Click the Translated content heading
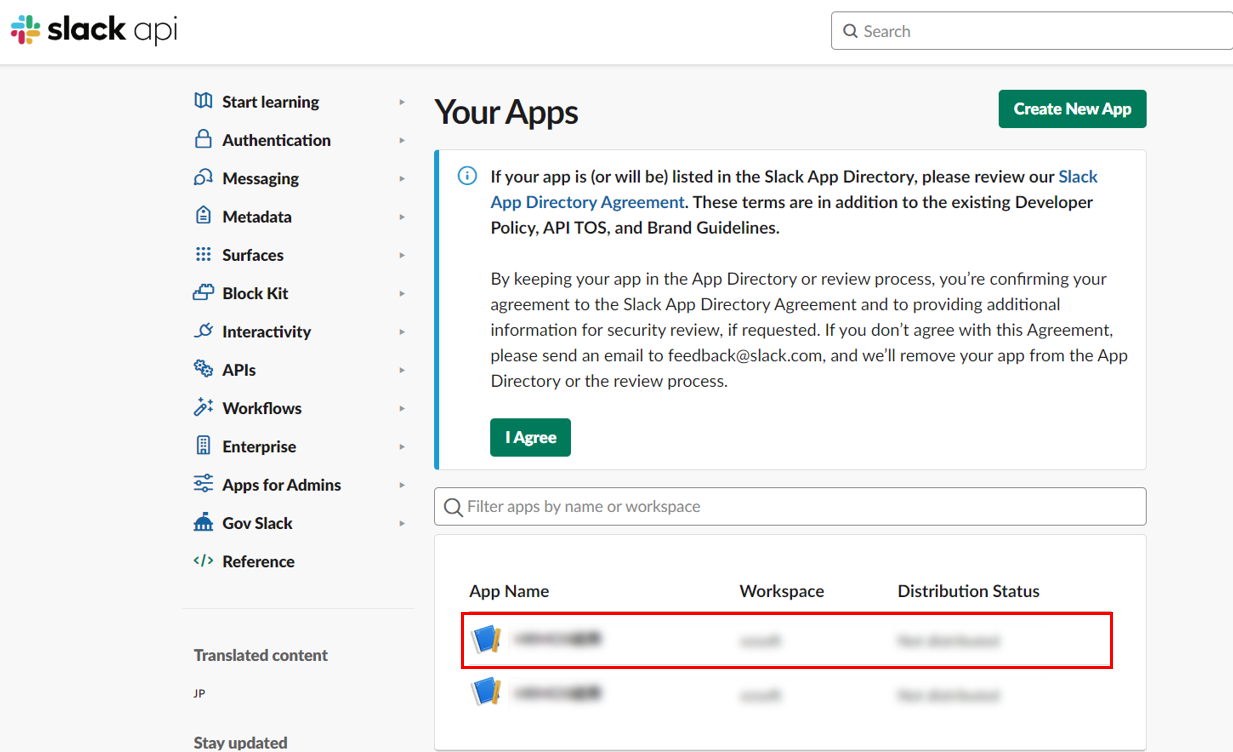Screen dimensions: 1233x752 coord(261,655)
